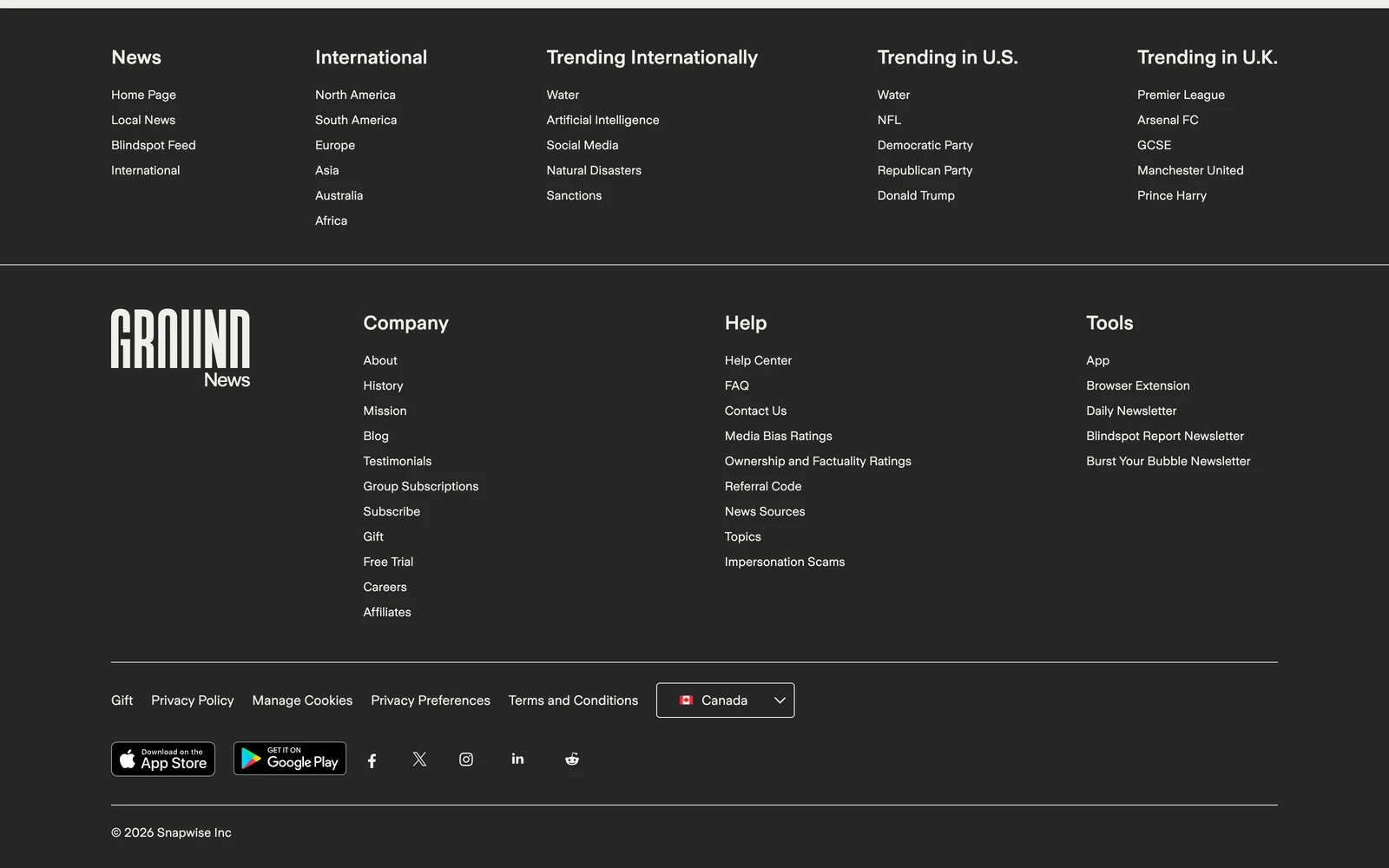Click Manage Cookies
Screen dimensions: 1389x868
(302, 700)
